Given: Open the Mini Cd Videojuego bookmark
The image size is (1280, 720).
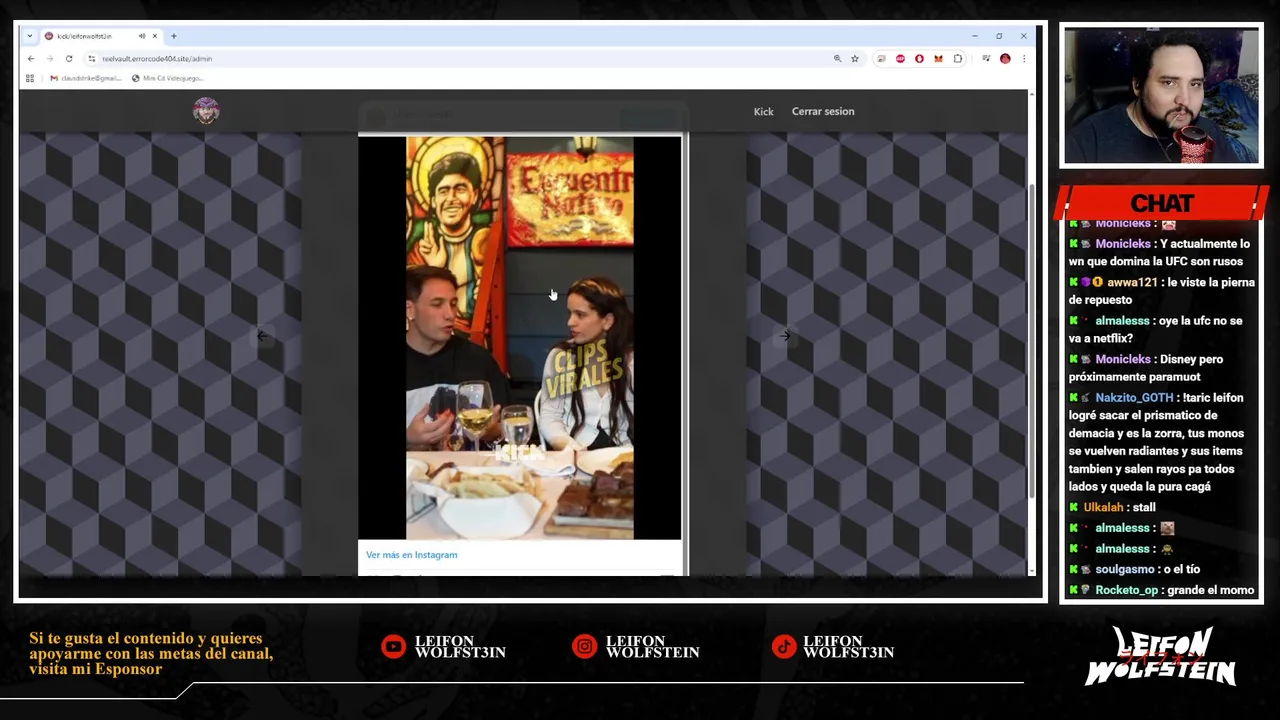Looking at the screenshot, I should 167,78.
